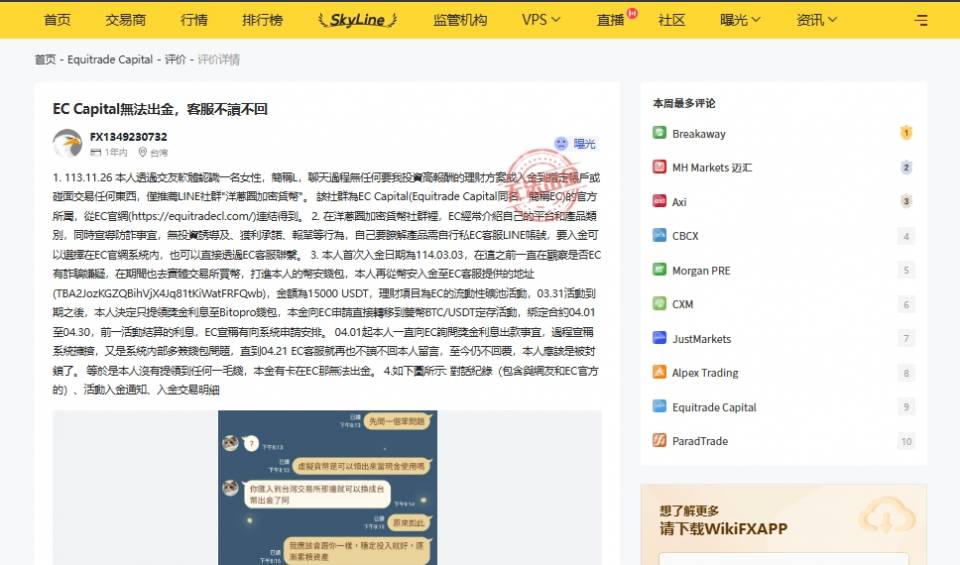Expand the 资讯 dropdown in navbar

click(816, 20)
